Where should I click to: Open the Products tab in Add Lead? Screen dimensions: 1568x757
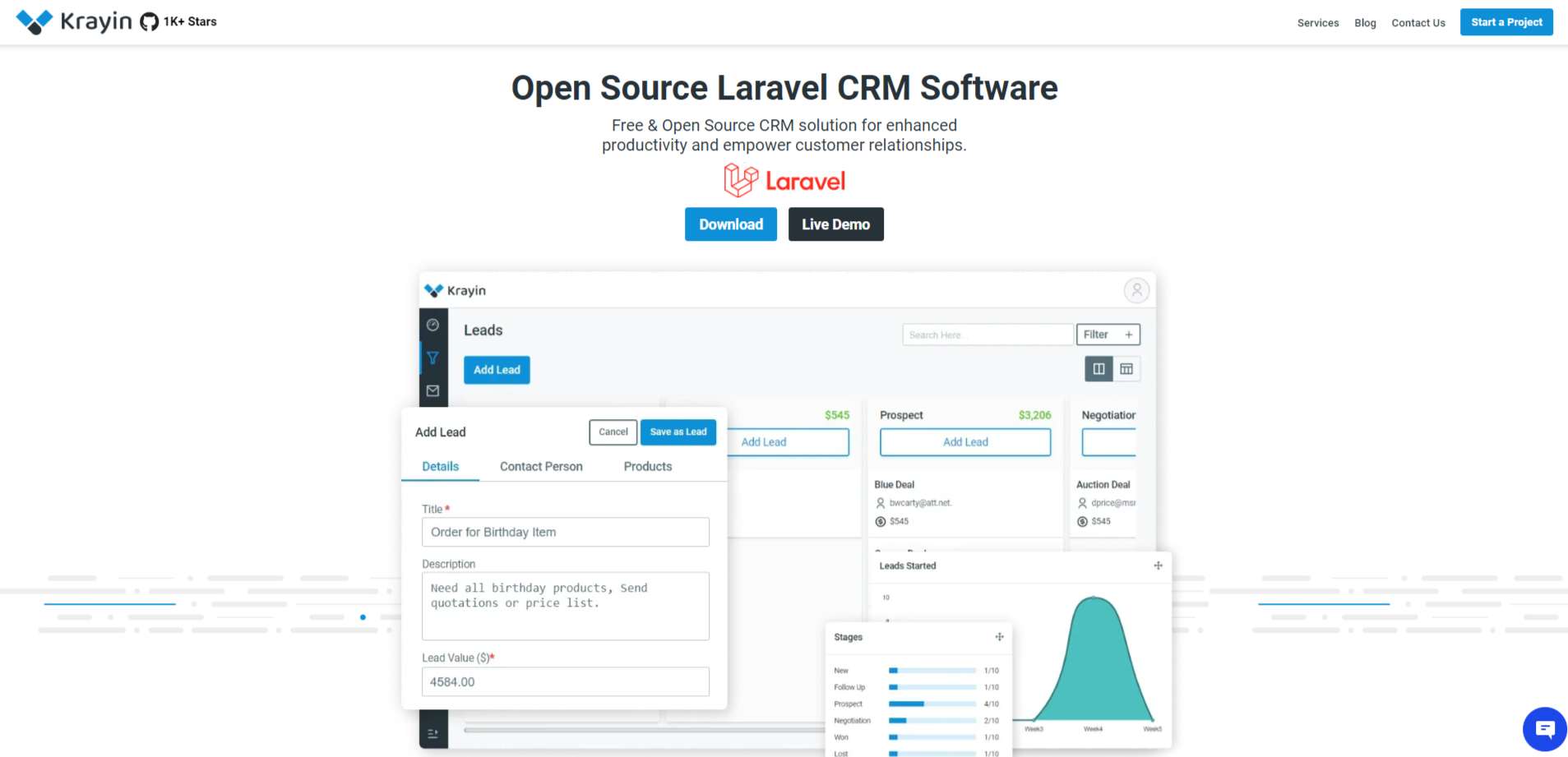(647, 466)
